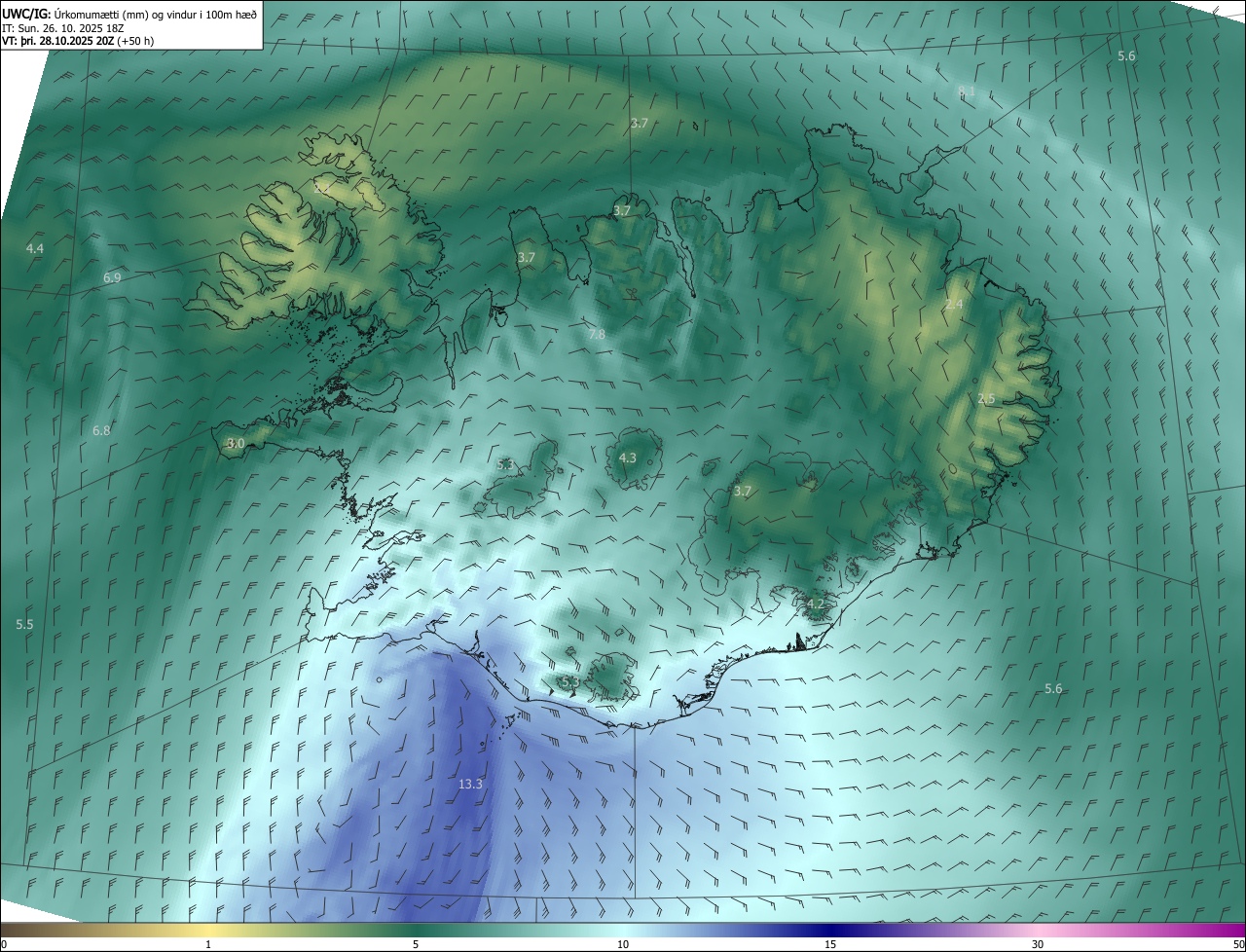The image size is (1246, 952).
Task: Click the 13.3 precipitation value over the sea
Action: pos(470,784)
